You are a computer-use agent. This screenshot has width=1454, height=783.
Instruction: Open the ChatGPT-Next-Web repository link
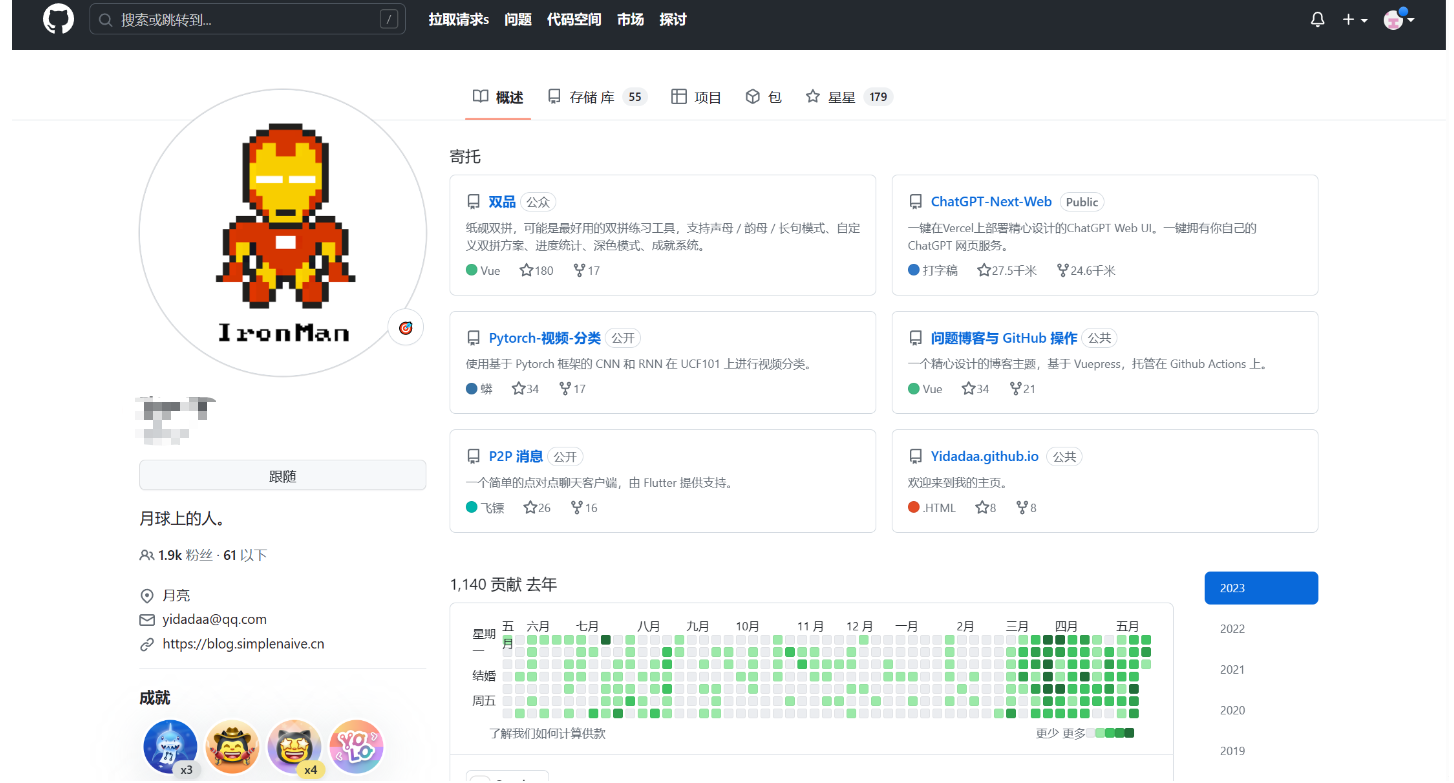tap(991, 202)
